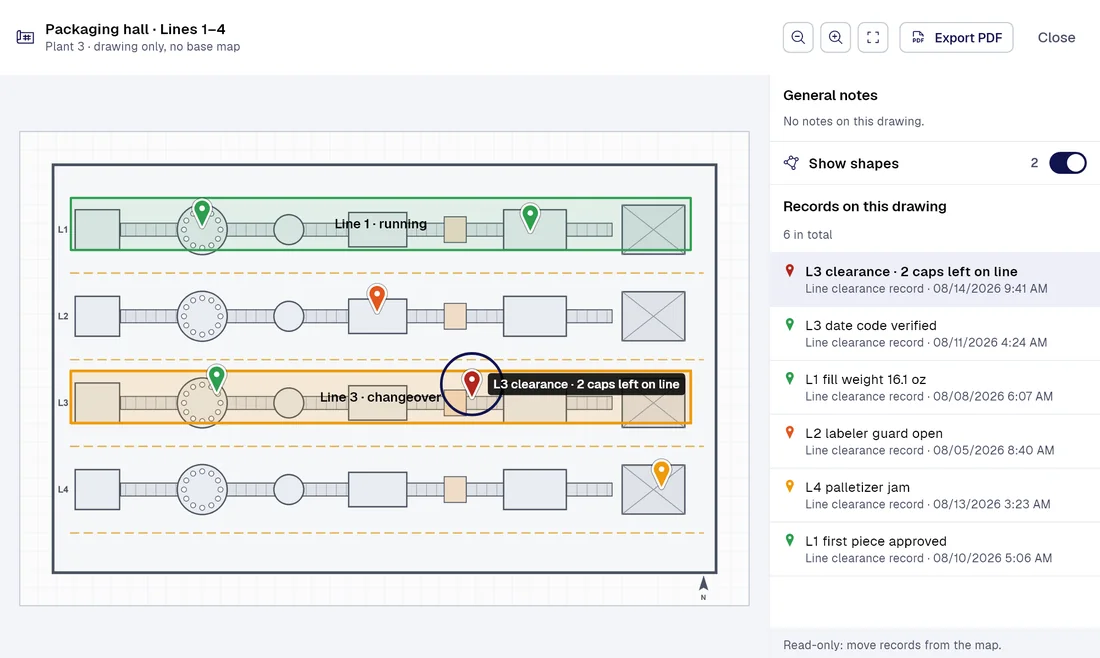Click the zoom in magnifier icon
The image size is (1100, 658).
pos(835,38)
